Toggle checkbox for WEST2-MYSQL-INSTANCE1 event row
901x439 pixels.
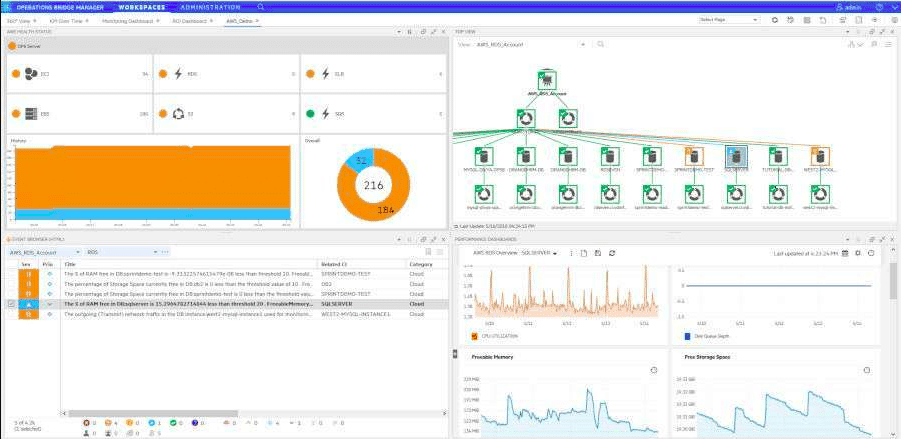click(x=11, y=314)
